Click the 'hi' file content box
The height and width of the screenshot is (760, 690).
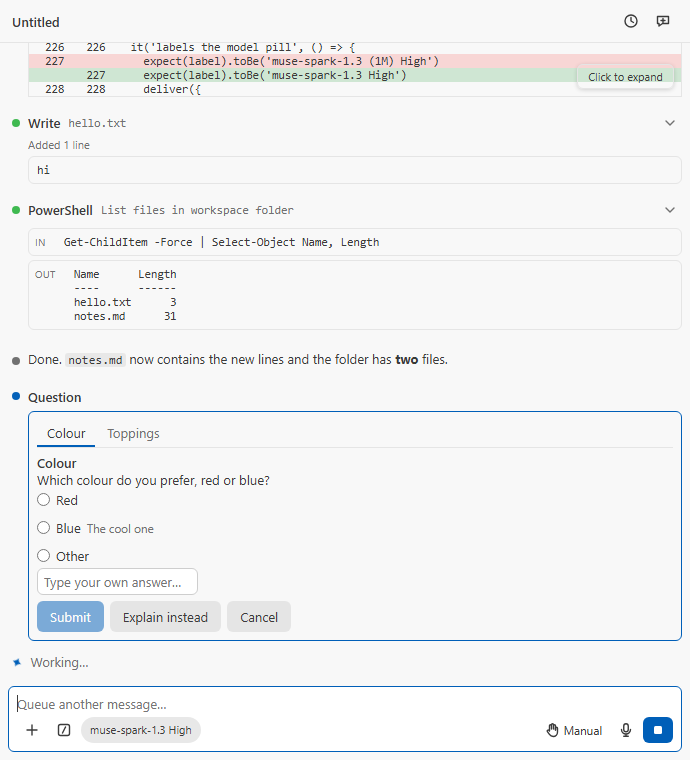(x=355, y=170)
